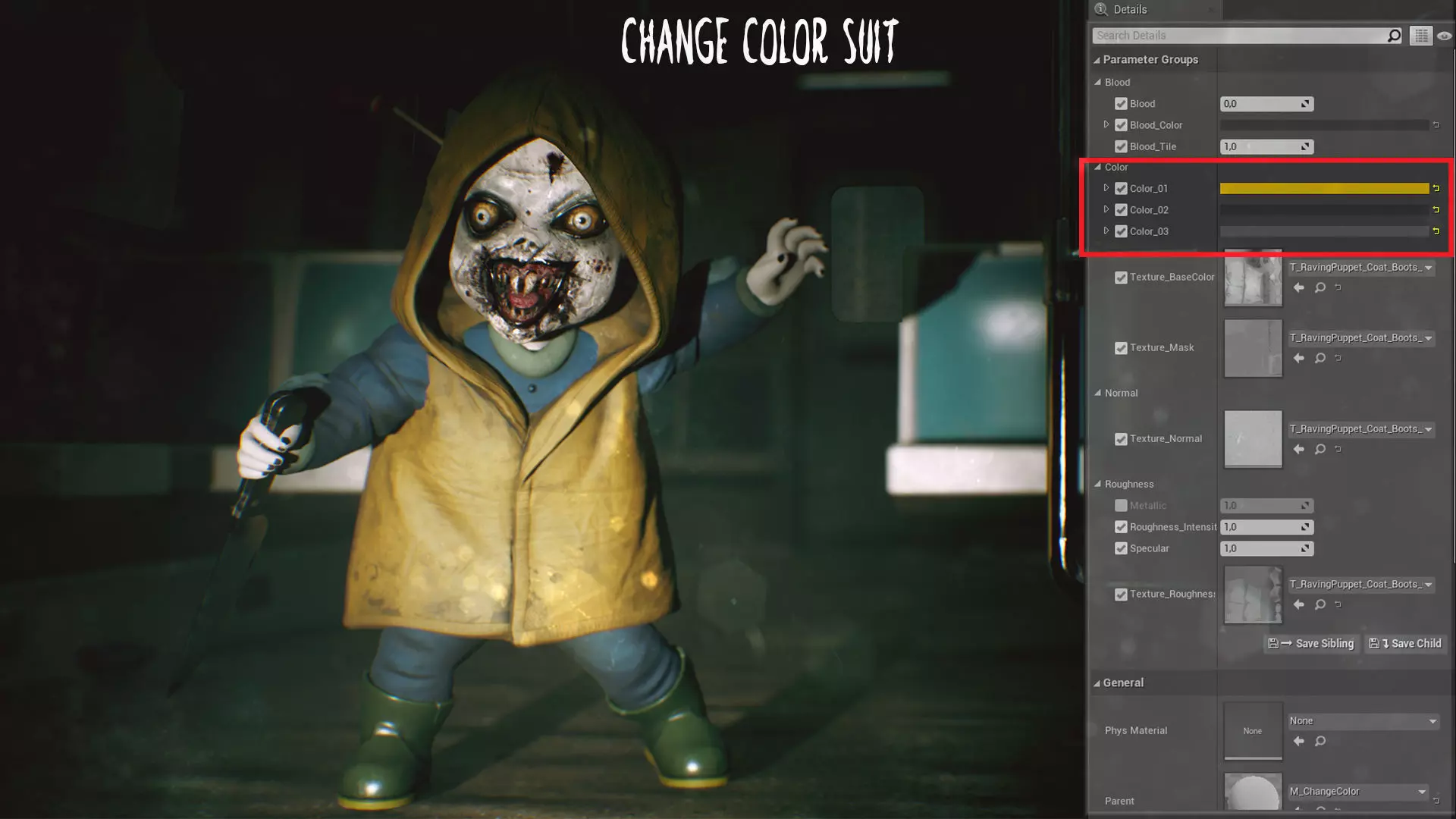Toggle the Color_01 checkbox

pyautogui.click(x=1121, y=188)
